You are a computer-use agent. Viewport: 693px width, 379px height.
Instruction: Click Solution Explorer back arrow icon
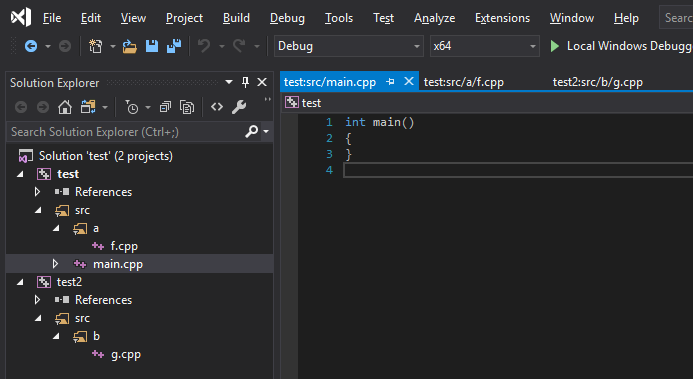tap(21, 107)
